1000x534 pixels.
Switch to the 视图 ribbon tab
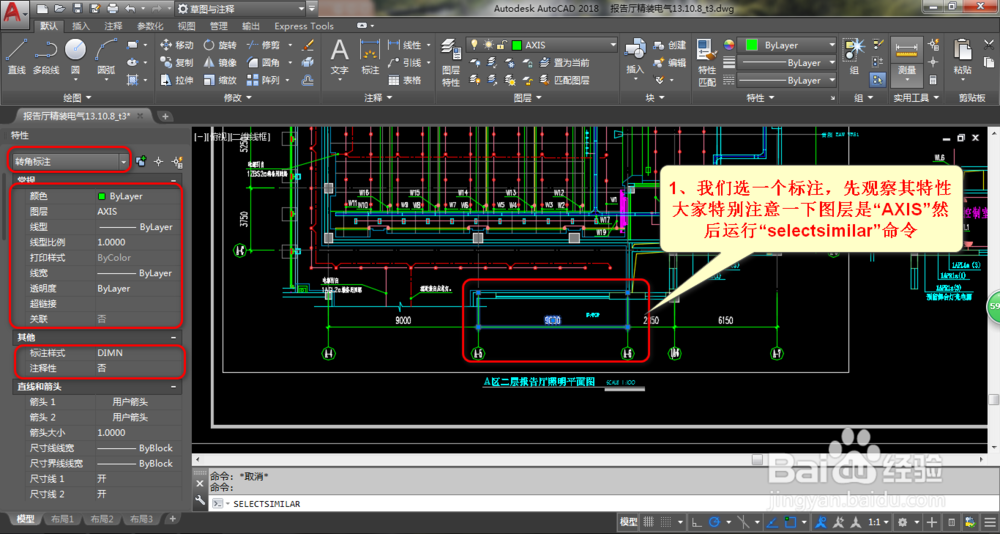[x=186, y=26]
